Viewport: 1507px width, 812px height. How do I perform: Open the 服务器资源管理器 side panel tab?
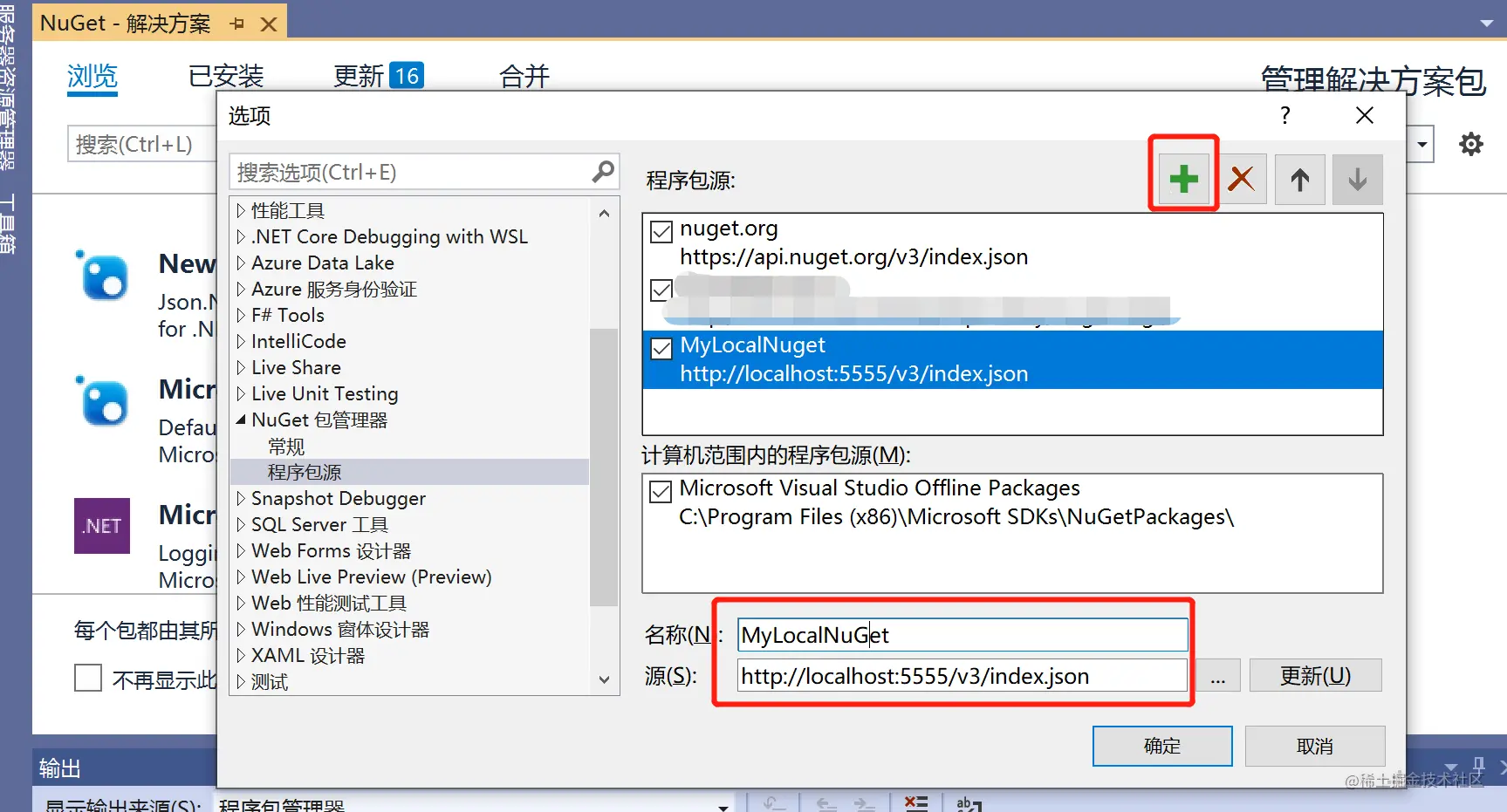click(8, 87)
